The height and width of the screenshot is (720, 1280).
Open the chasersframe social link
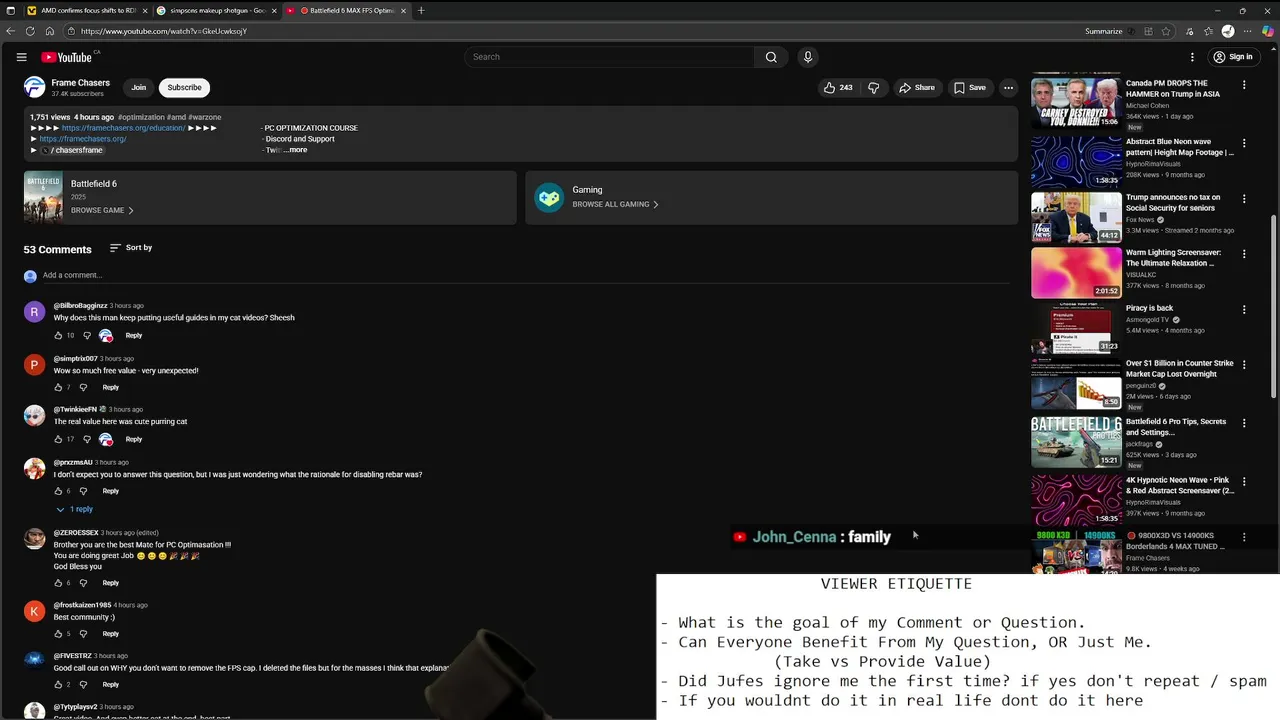tap(72, 150)
